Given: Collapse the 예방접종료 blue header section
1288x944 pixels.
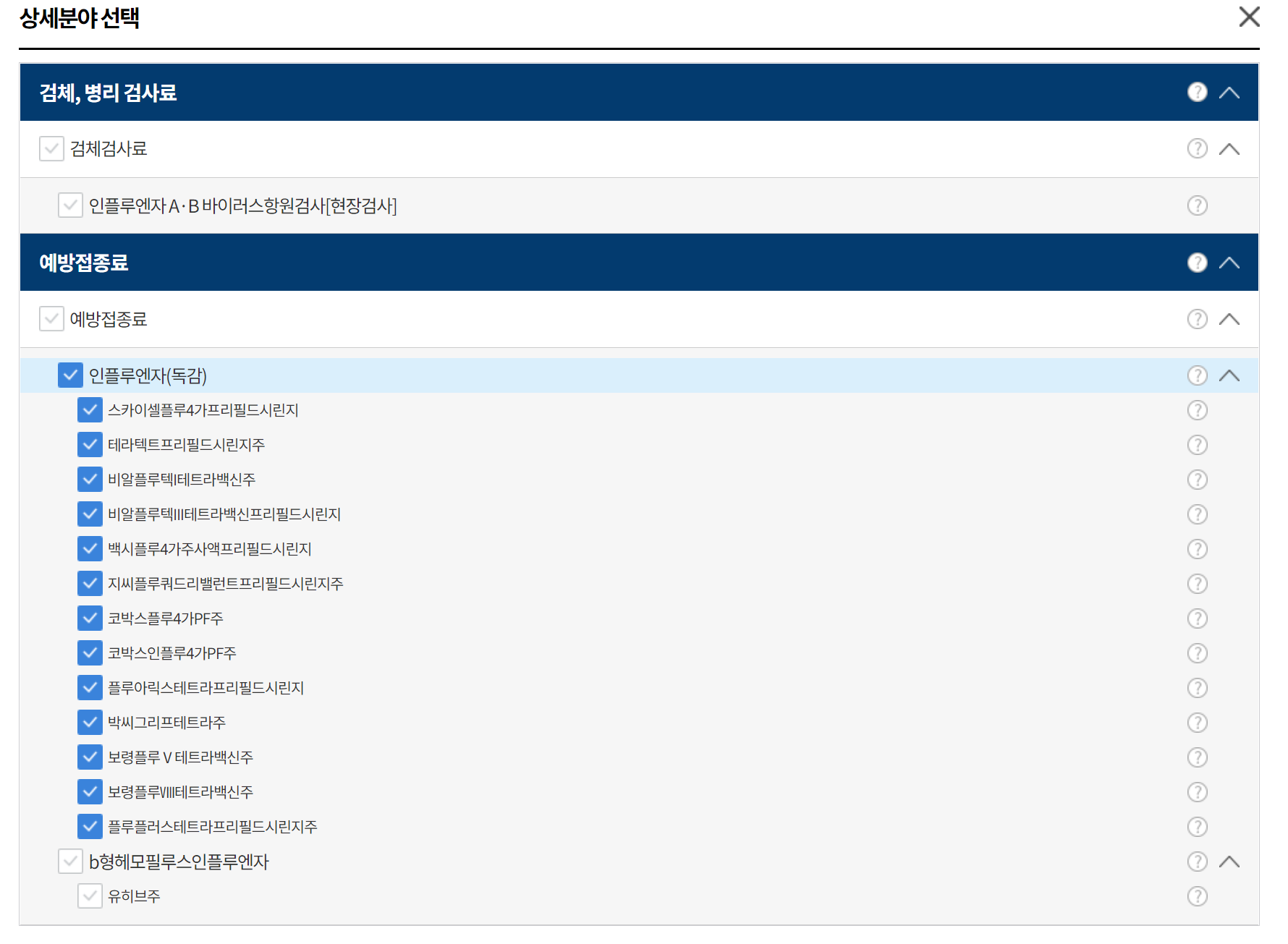Looking at the screenshot, I should pos(1229,263).
